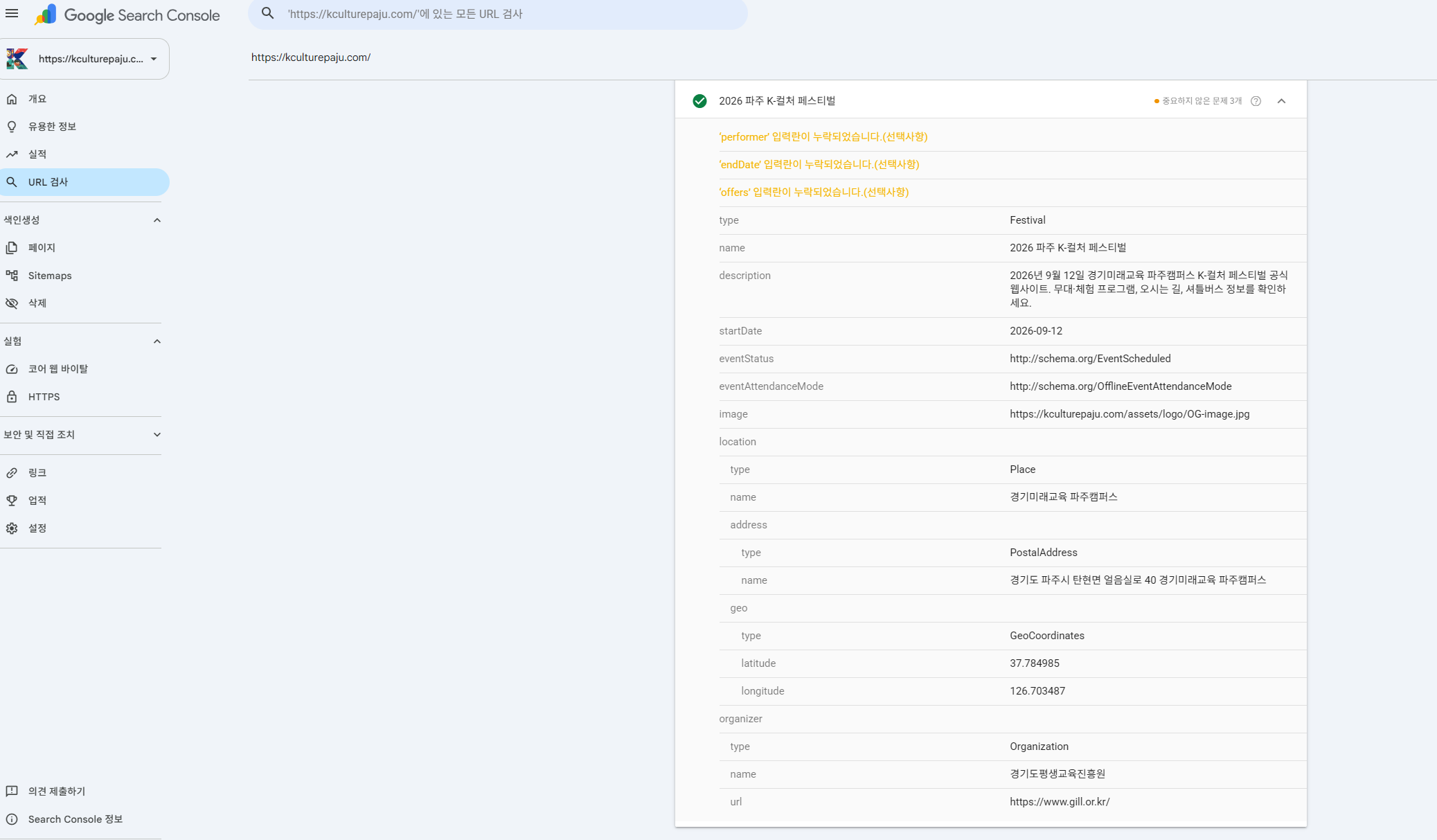Click the help question-mark icon in the item header
The image size is (1437, 840).
(1256, 101)
